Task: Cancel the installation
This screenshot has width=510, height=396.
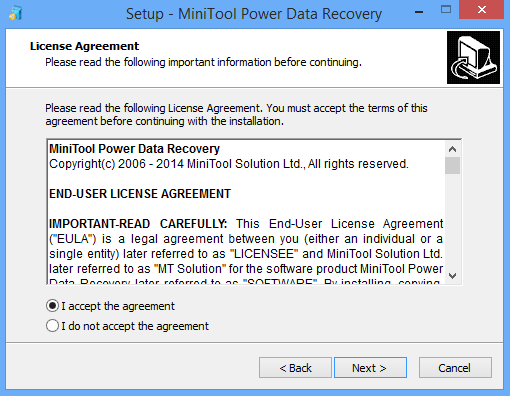Action: click(455, 368)
